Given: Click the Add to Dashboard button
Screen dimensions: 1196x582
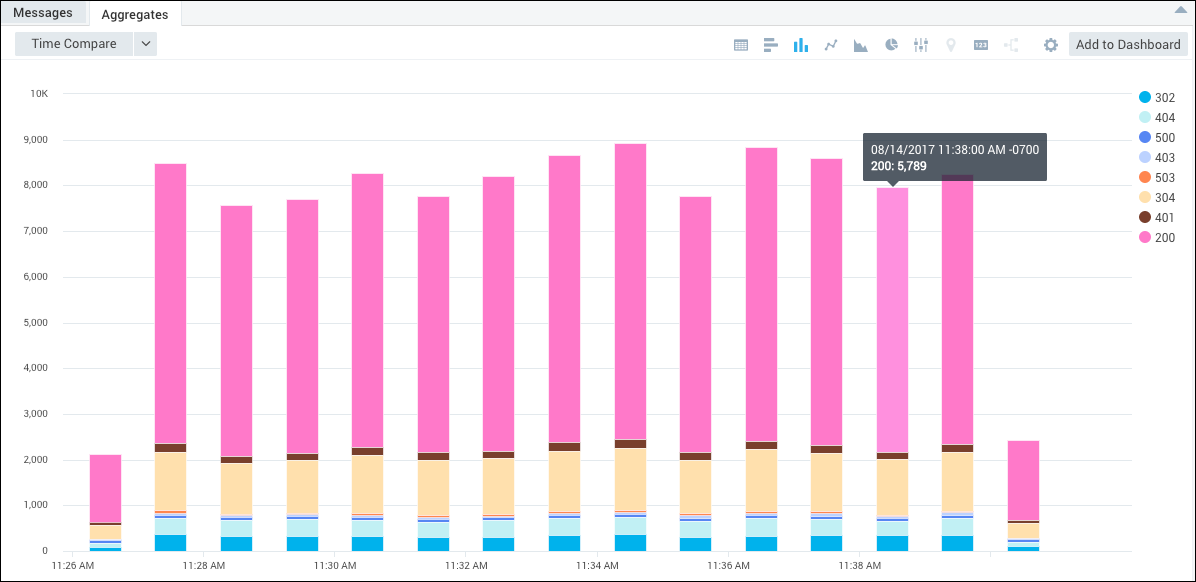Looking at the screenshot, I should pos(1127,44).
